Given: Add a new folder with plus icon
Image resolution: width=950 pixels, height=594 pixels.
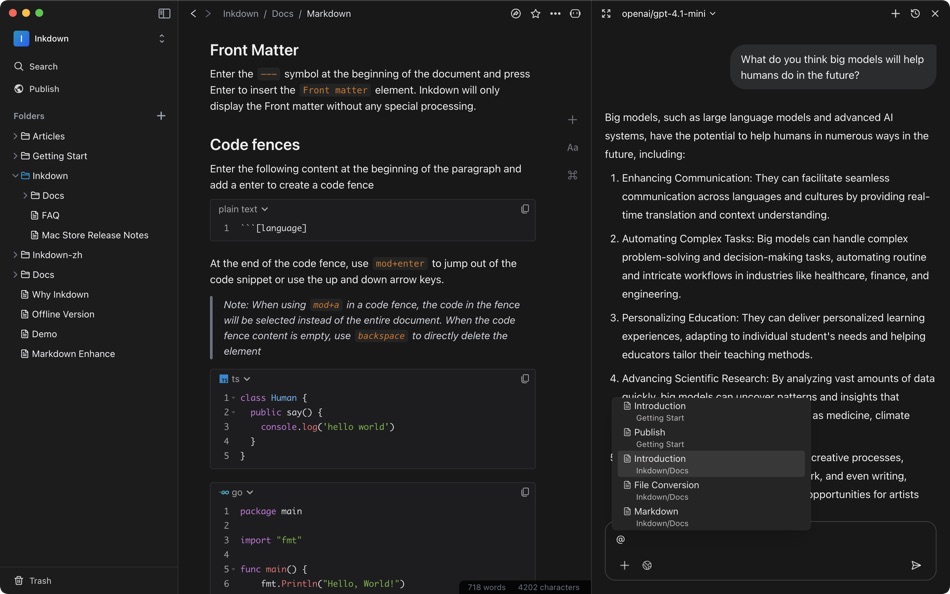Looking at the screenshot, I should point(161,115).
